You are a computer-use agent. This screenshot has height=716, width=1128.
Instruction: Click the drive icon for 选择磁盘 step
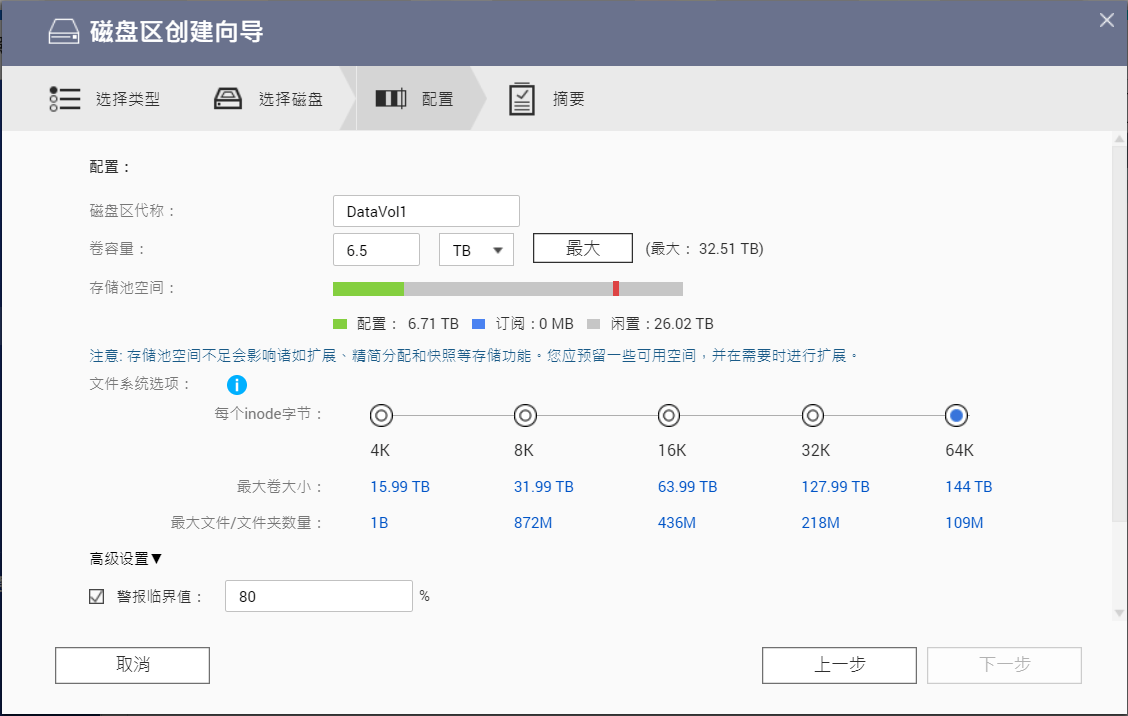pyautogui.click(x=229, y=99)
